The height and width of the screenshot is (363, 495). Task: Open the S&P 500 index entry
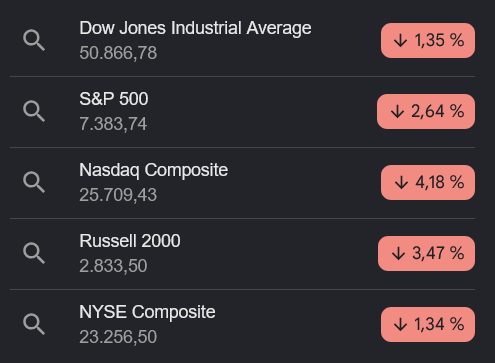[114, 99]
